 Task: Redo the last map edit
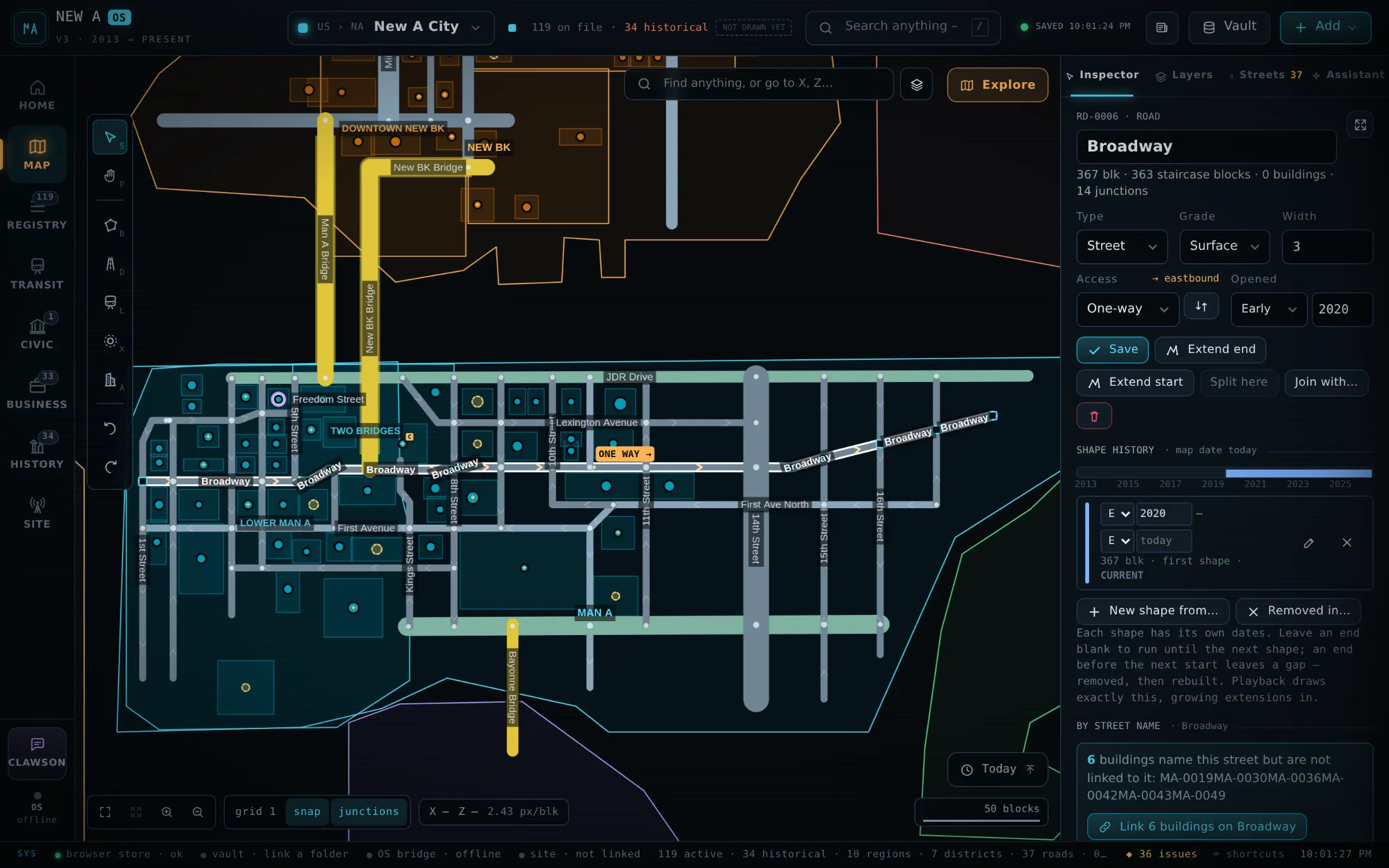point(110,467)
